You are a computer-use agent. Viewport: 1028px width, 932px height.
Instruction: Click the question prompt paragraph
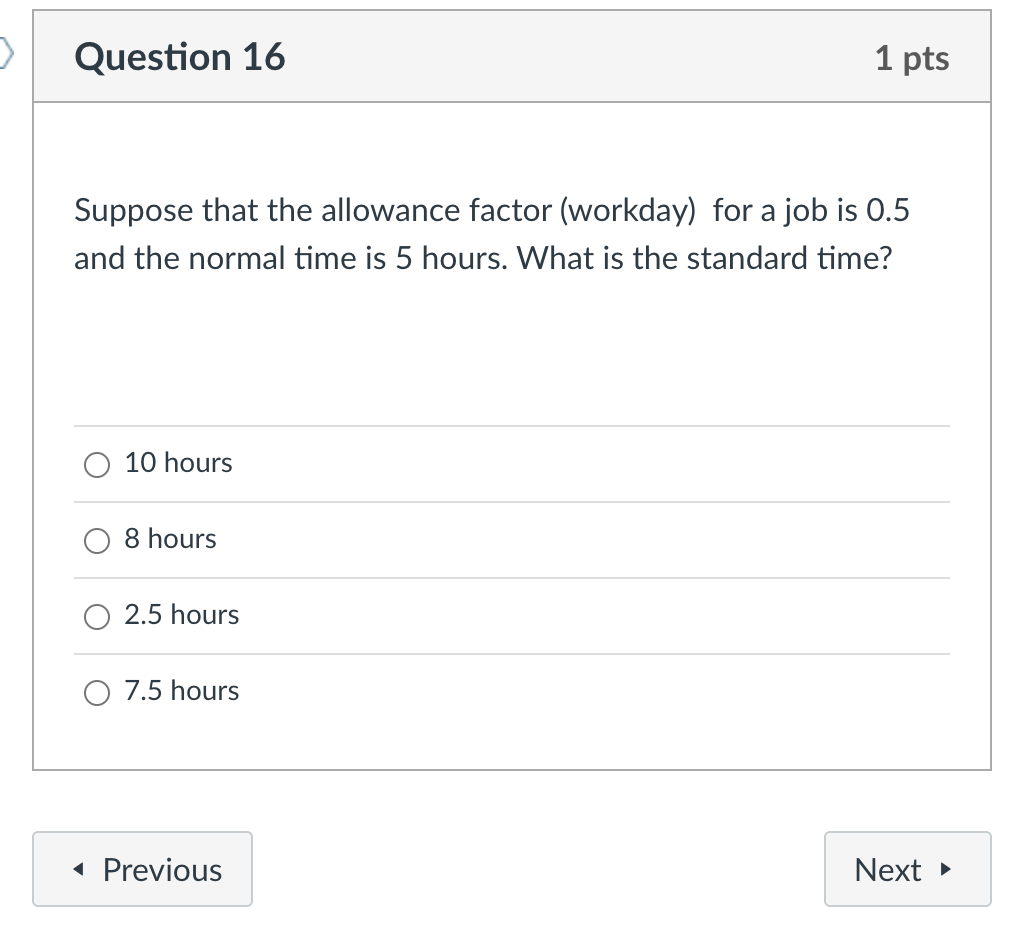tap(492, 234)
